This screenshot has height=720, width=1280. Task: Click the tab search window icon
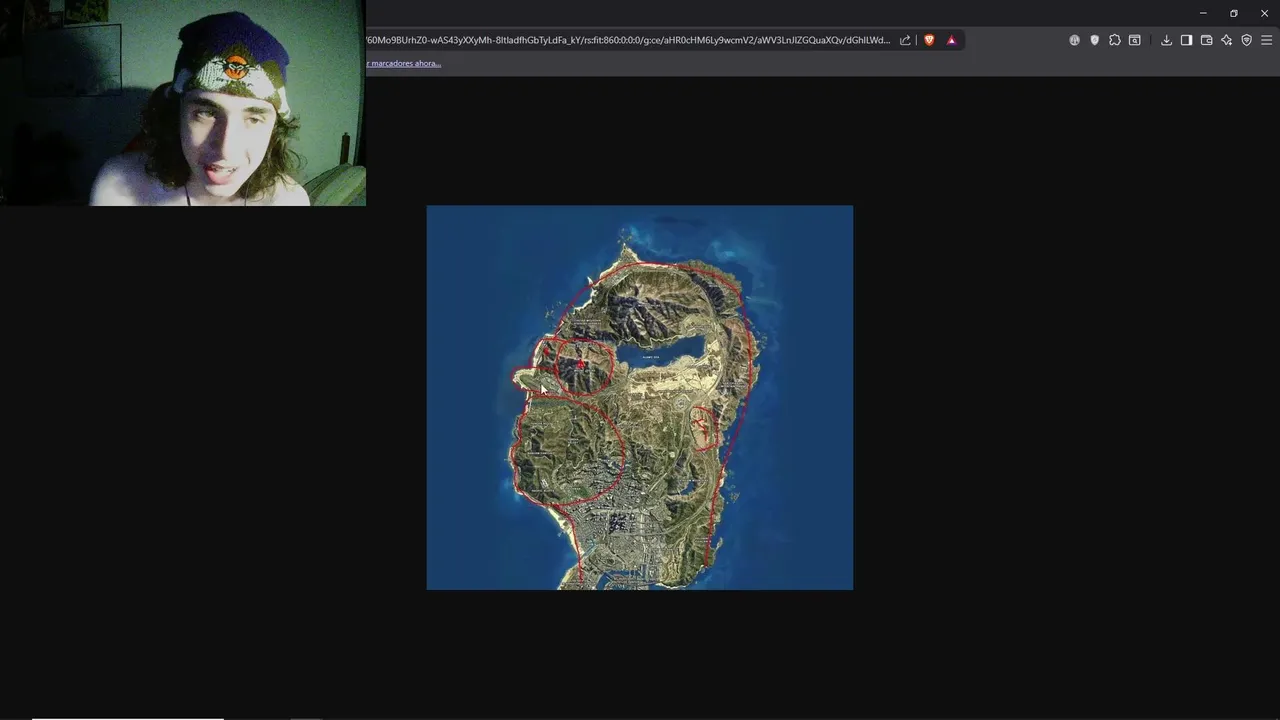tap(1134, 40)
